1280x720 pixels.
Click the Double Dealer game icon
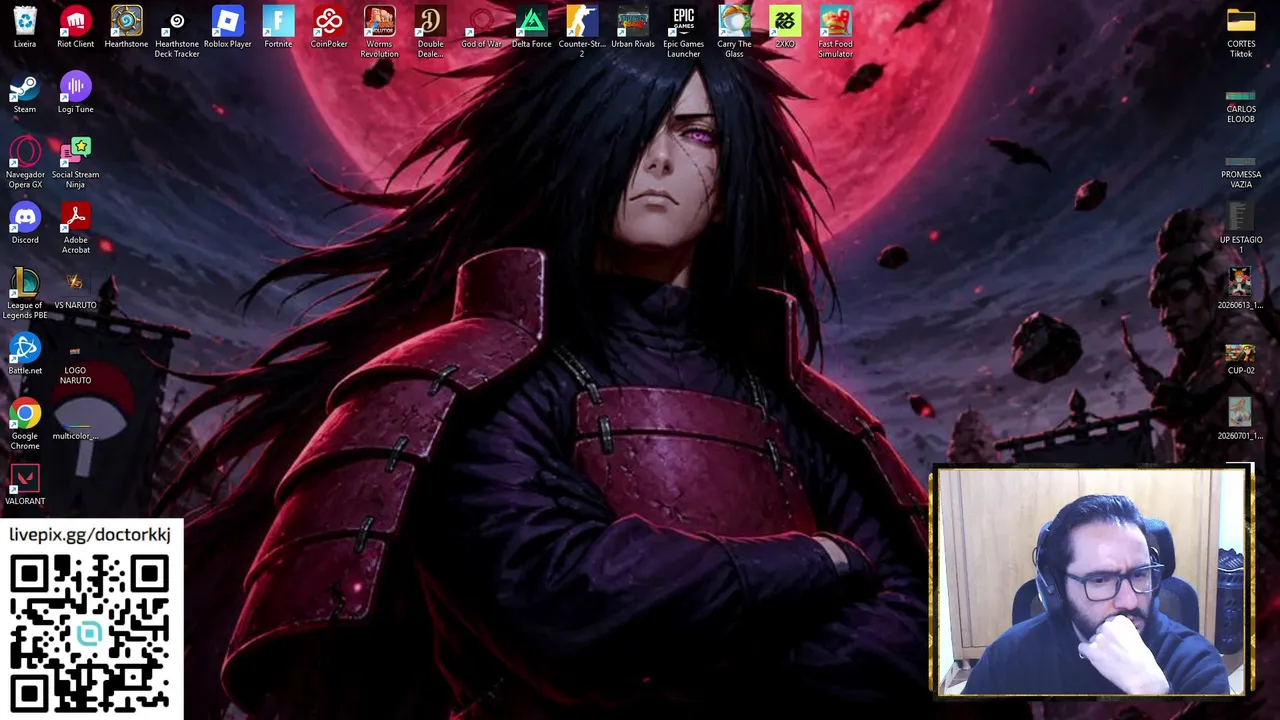coord(430,21)
